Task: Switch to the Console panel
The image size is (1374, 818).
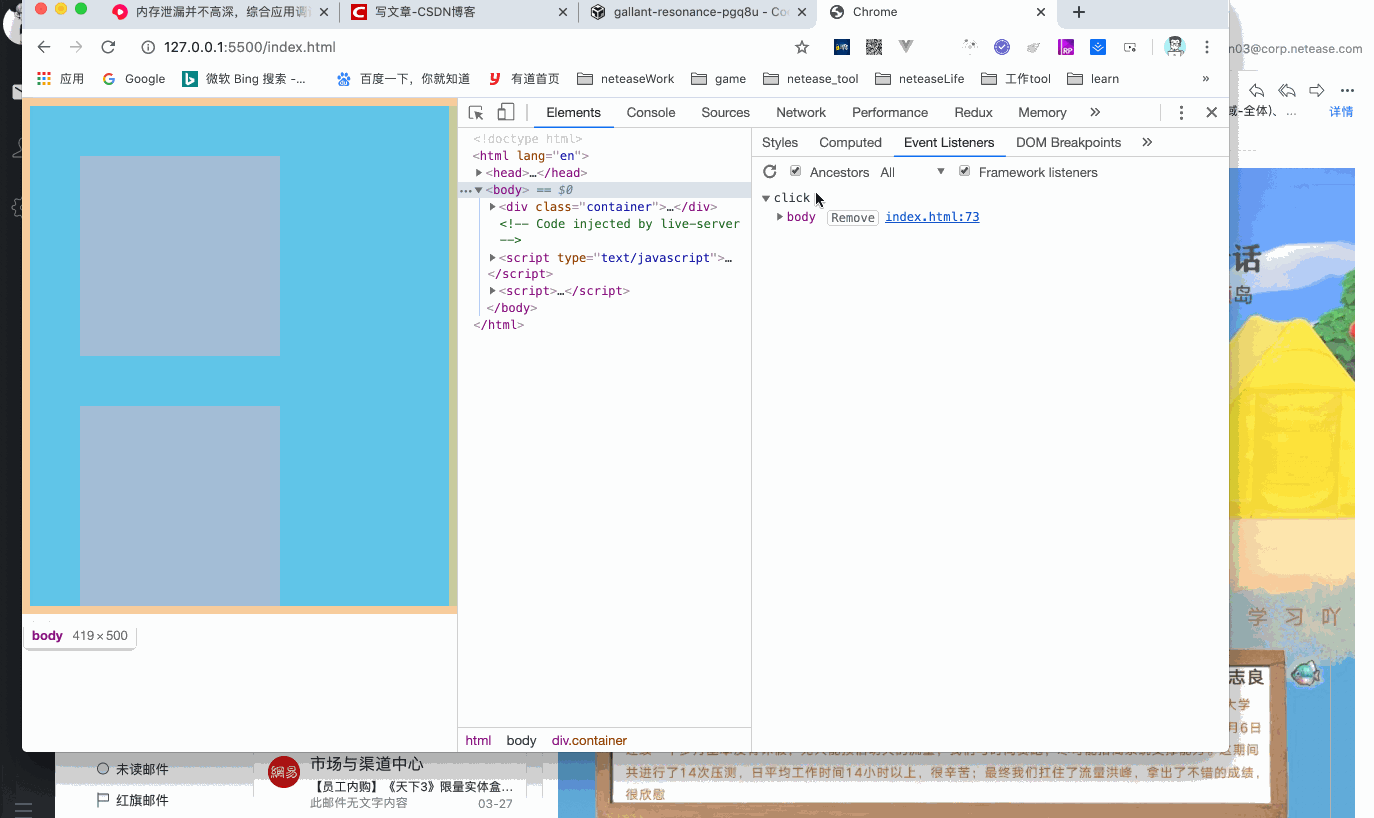Action: coord(651,112)
